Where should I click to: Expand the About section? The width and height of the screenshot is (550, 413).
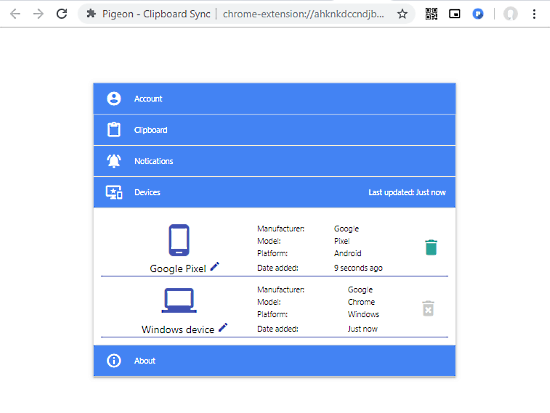click(274, 360)
